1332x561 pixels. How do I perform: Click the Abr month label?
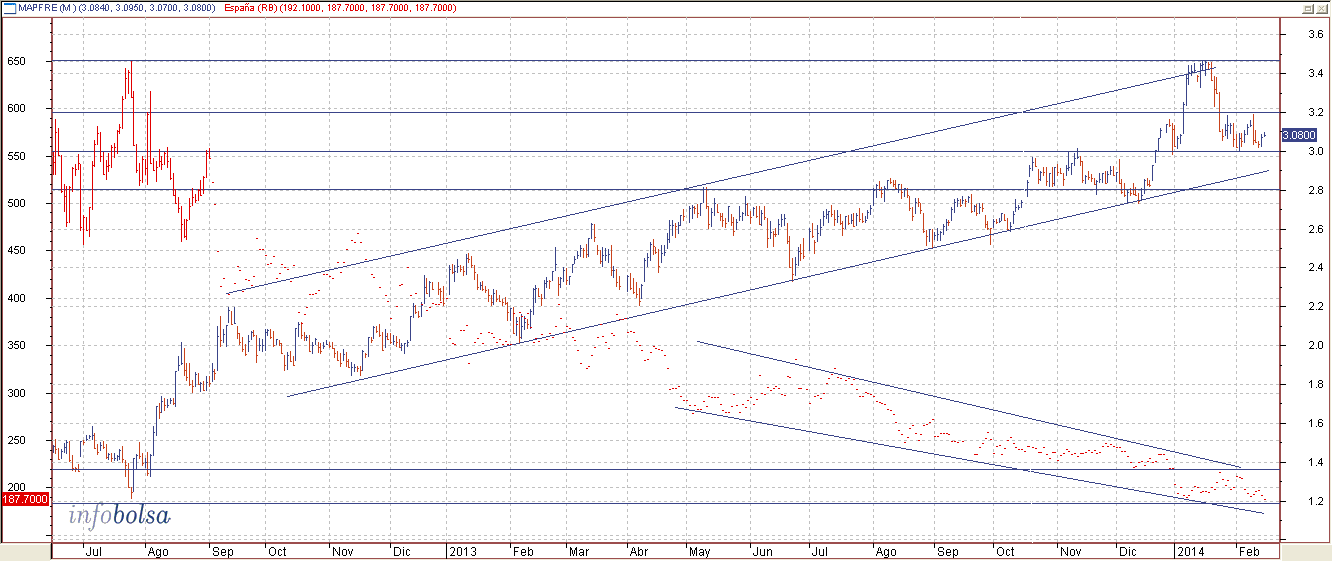click(638, 551)
